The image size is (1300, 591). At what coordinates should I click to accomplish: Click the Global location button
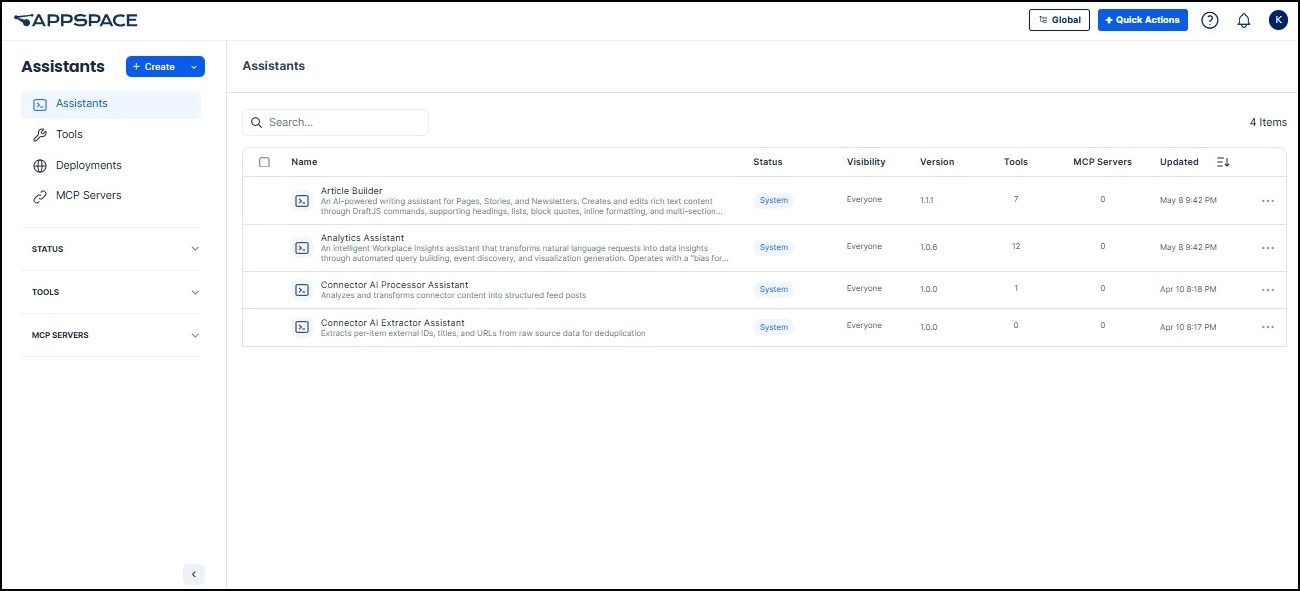pyautogui.click(x=1059, y=20)
